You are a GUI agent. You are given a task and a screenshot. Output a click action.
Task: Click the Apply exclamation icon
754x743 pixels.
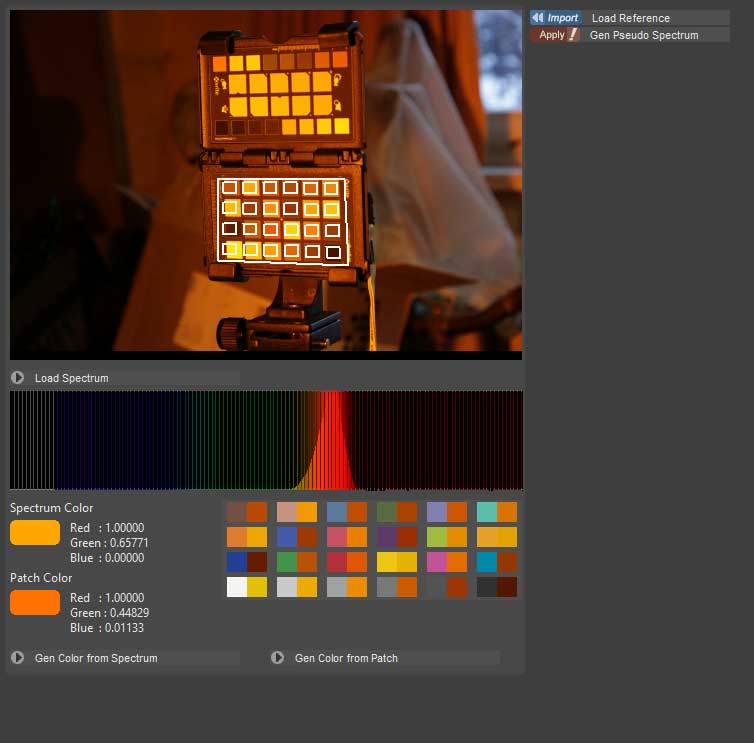[x=573, y=35]
